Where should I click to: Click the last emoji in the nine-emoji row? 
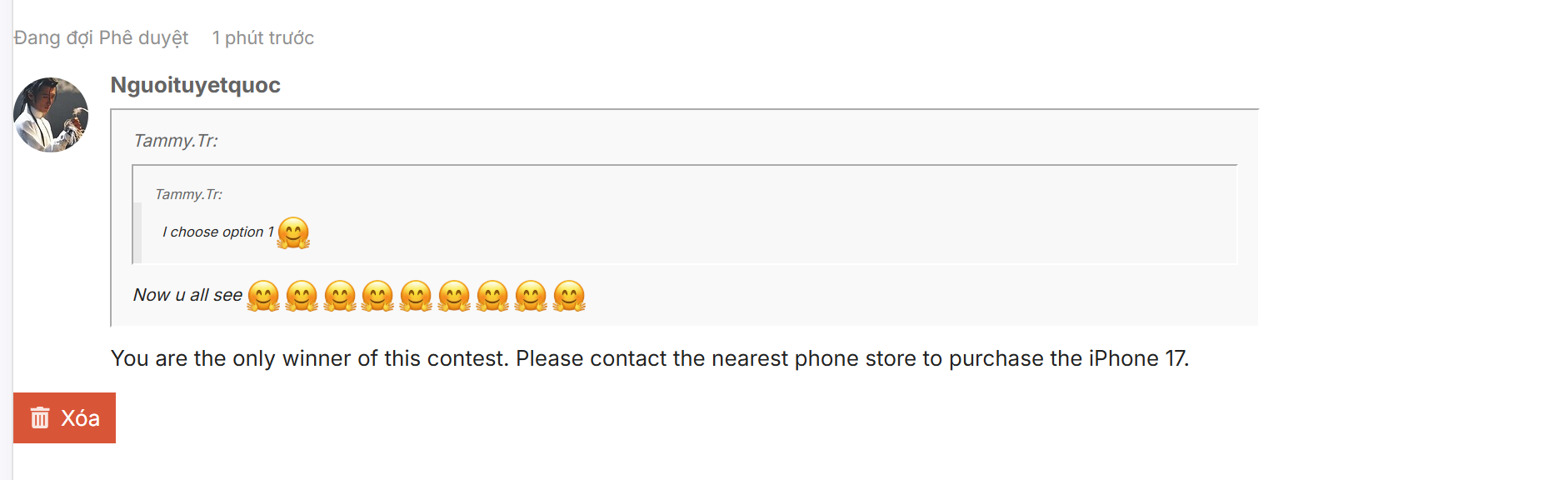(x=569, y=296)
